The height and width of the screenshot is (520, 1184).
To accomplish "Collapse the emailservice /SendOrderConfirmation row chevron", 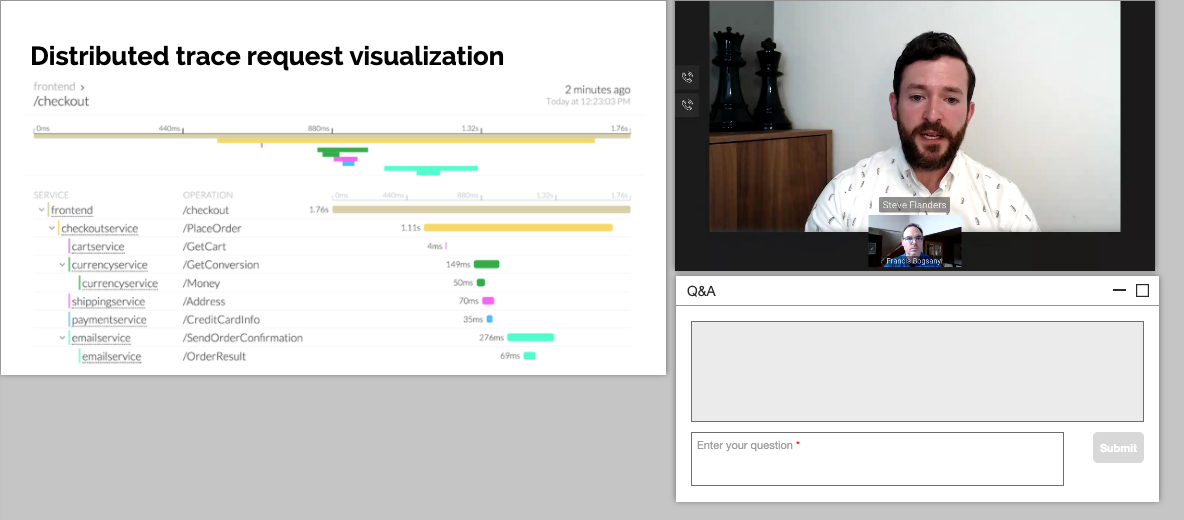I will (x=62, y=338).
